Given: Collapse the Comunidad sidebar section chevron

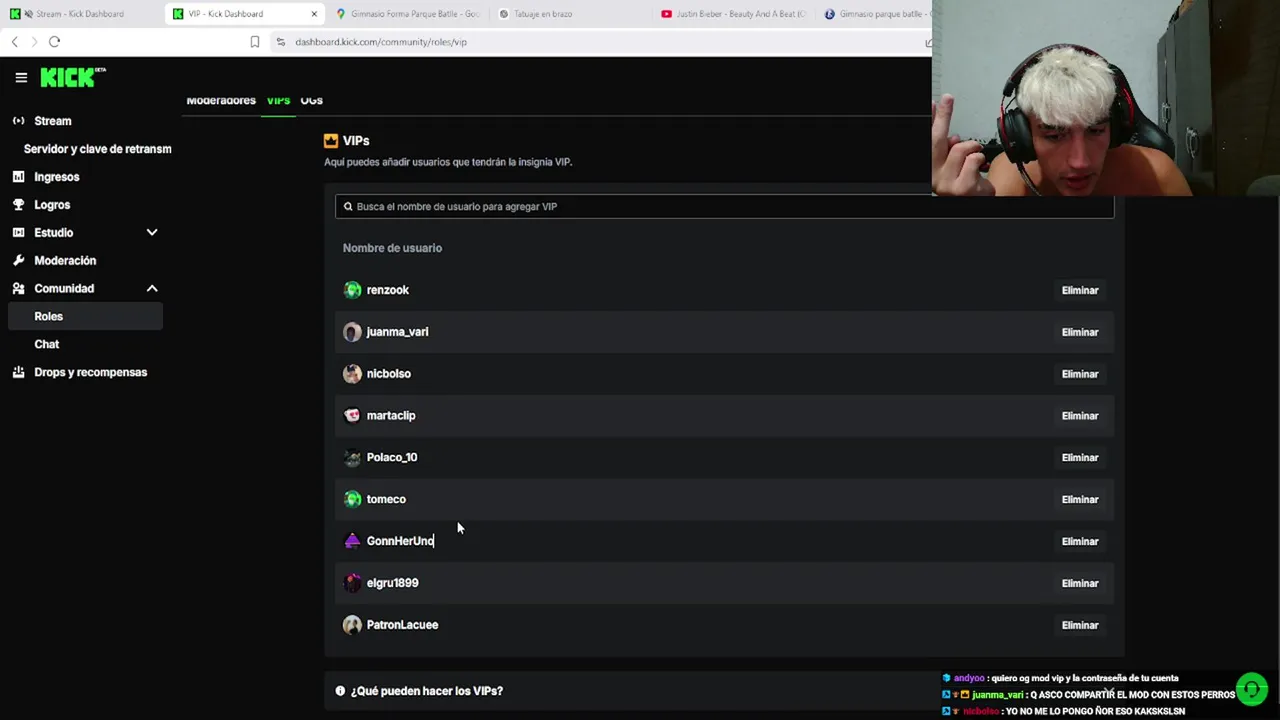Looking at the screenshot, I should [152, 289].
